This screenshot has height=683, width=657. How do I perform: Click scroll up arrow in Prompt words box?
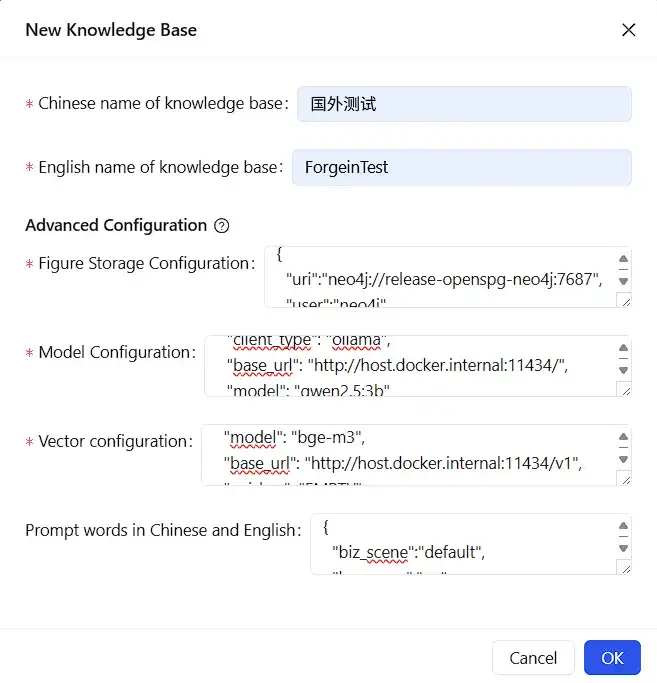pyautogui.click(x=623, y=525)
